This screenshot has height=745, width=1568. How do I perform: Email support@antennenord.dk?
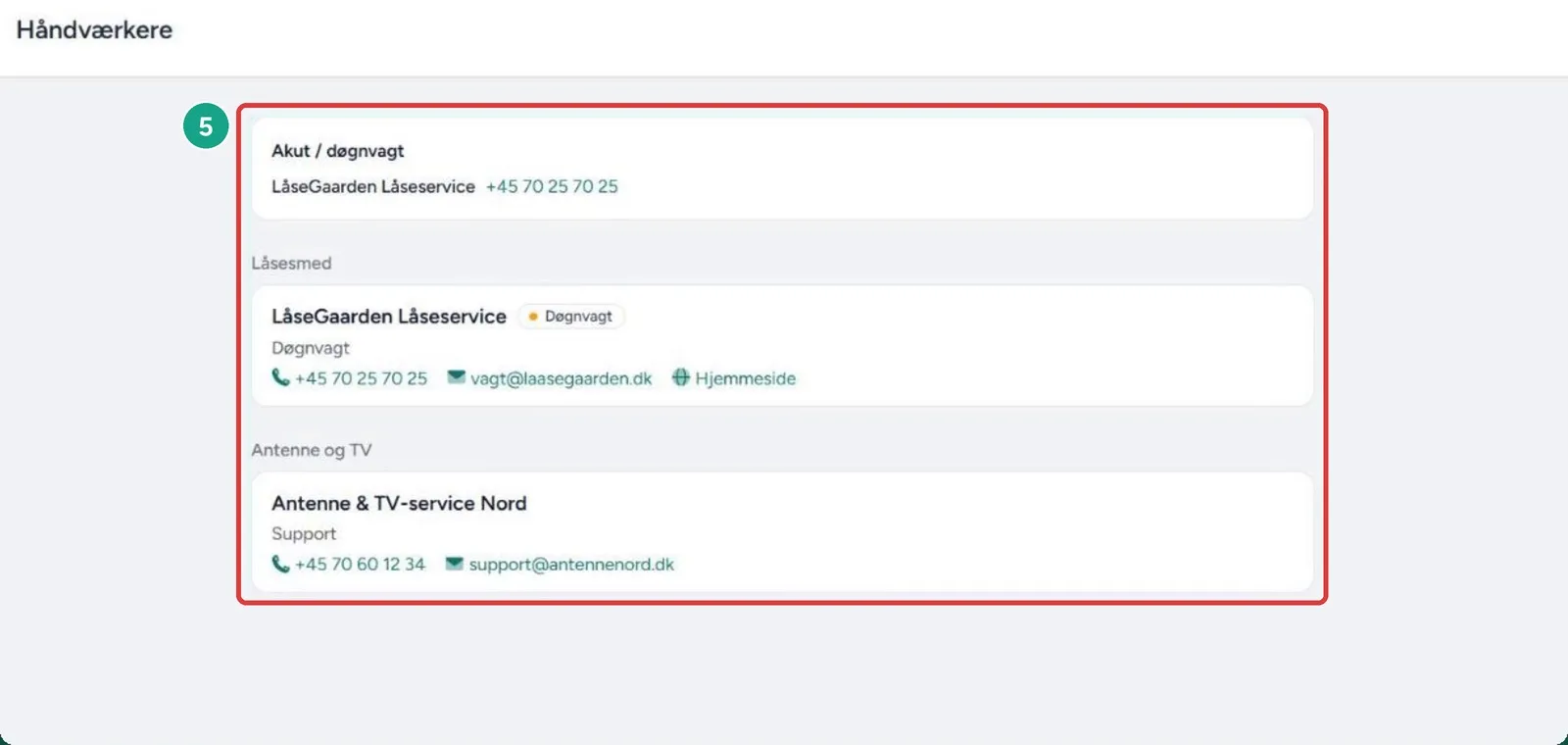tap(571, 565)
